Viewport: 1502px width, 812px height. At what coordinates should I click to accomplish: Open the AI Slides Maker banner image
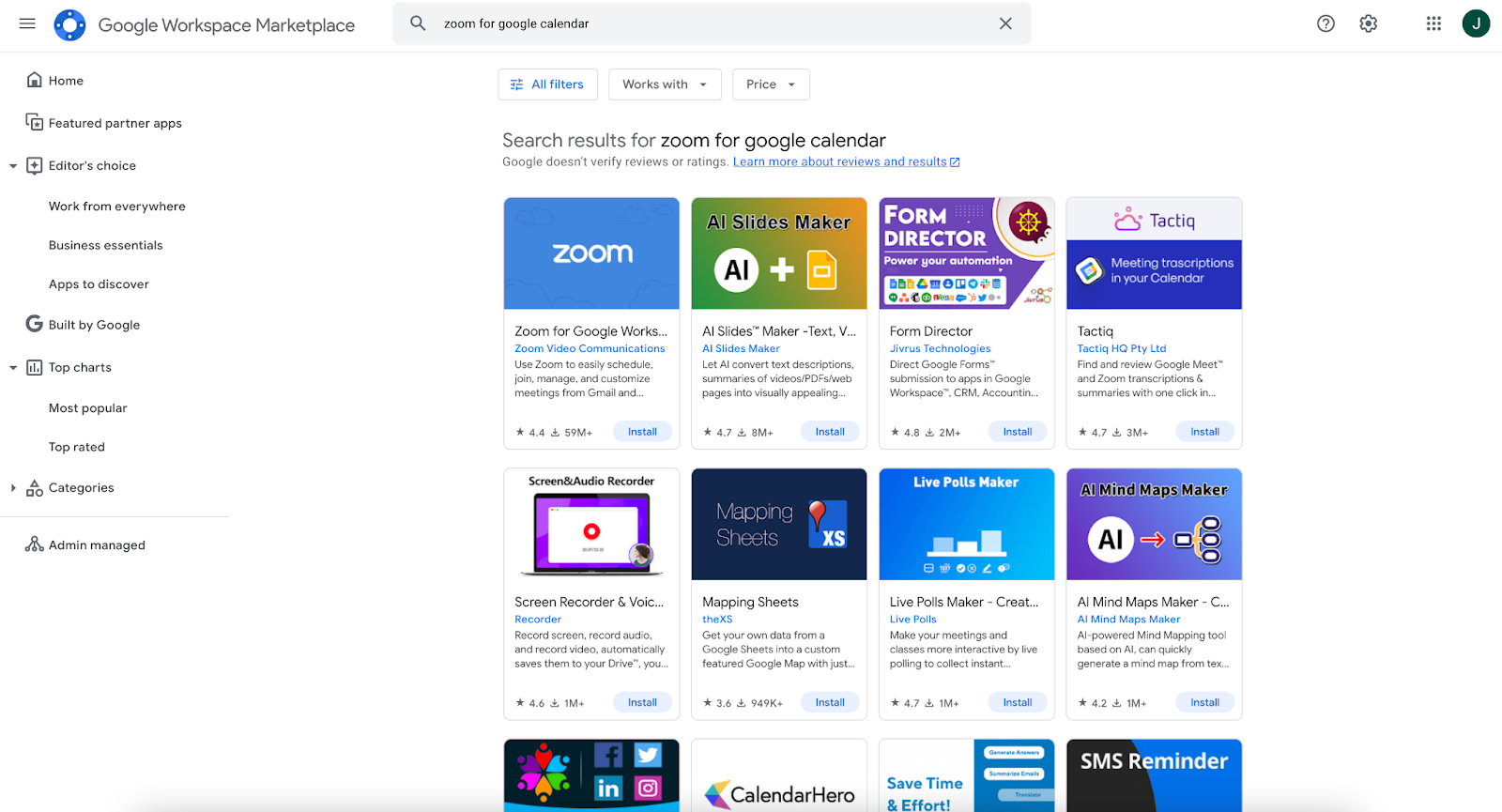pyautogui.click(x=779, y=253)
